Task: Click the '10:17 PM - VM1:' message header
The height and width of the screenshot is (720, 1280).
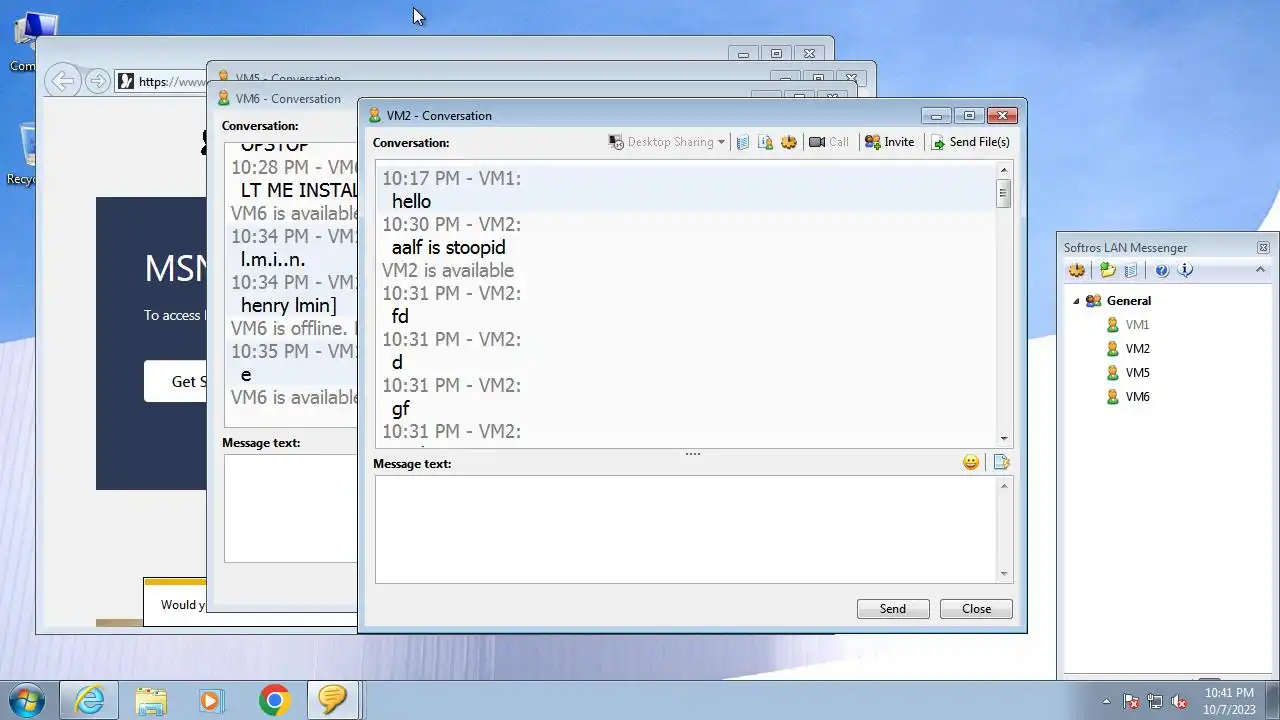Action: (x=451, y=178)
